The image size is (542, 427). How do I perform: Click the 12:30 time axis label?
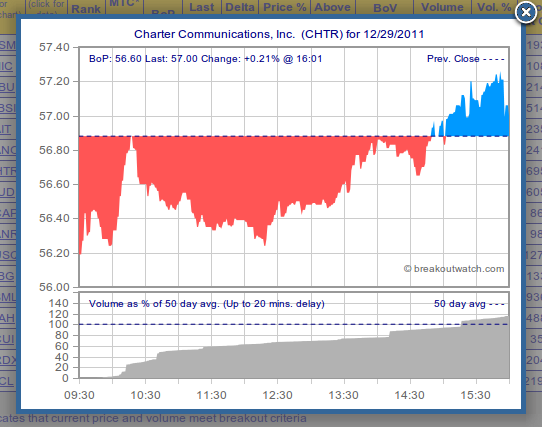(x=277, y=395)
